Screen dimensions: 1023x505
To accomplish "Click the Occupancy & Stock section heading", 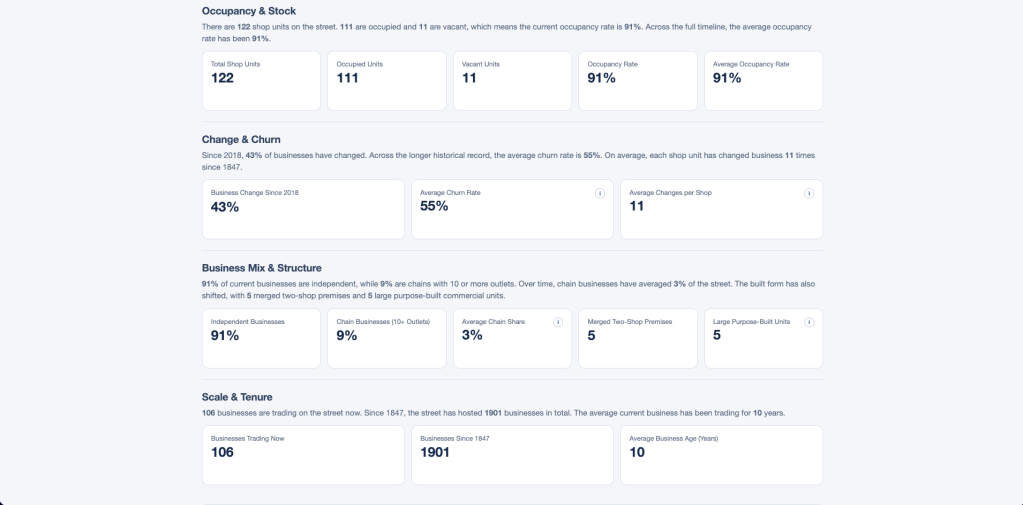I will [x=249, y=11].
